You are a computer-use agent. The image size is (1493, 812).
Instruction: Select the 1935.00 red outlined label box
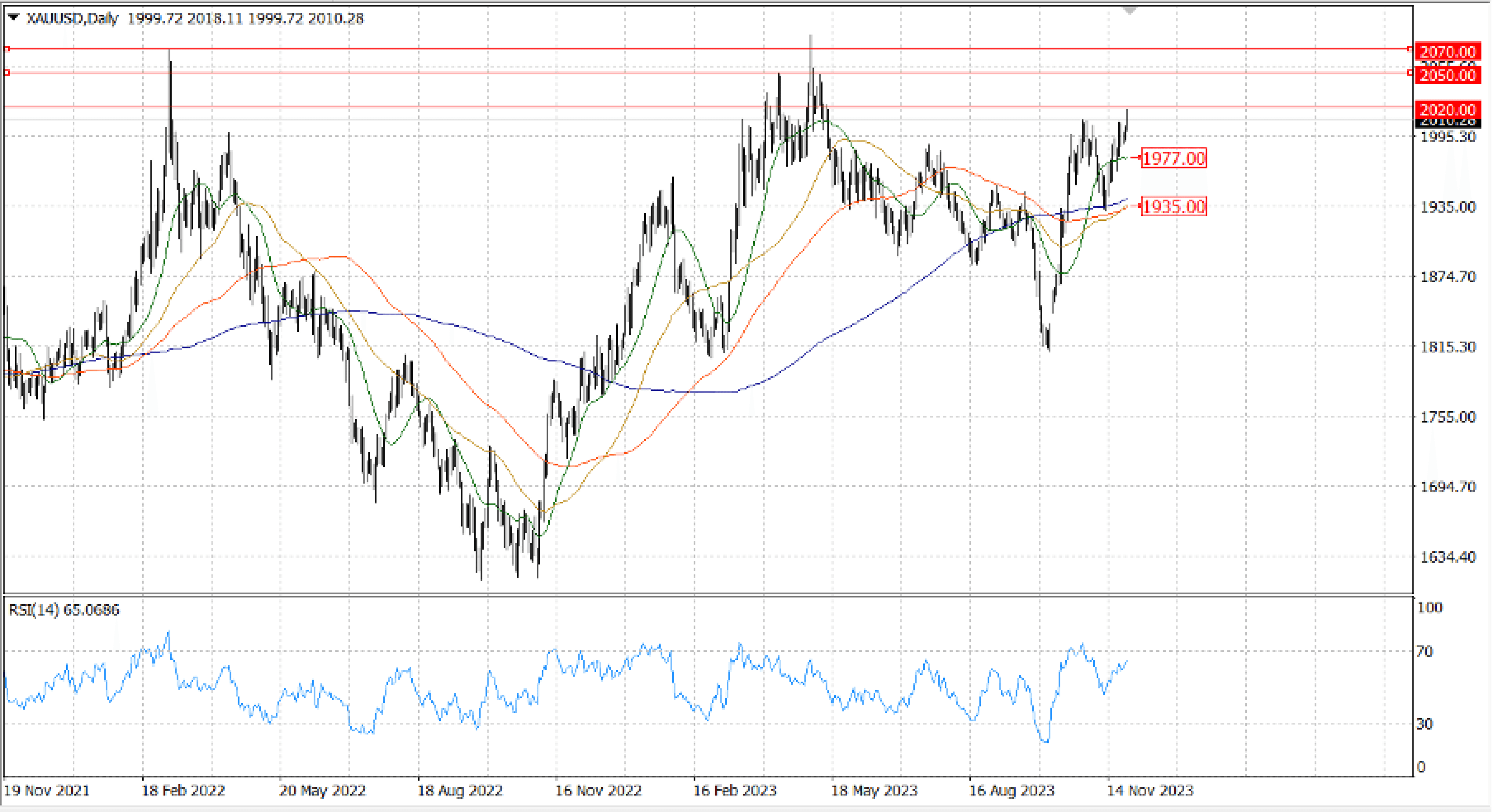(x=1174, y=206)
